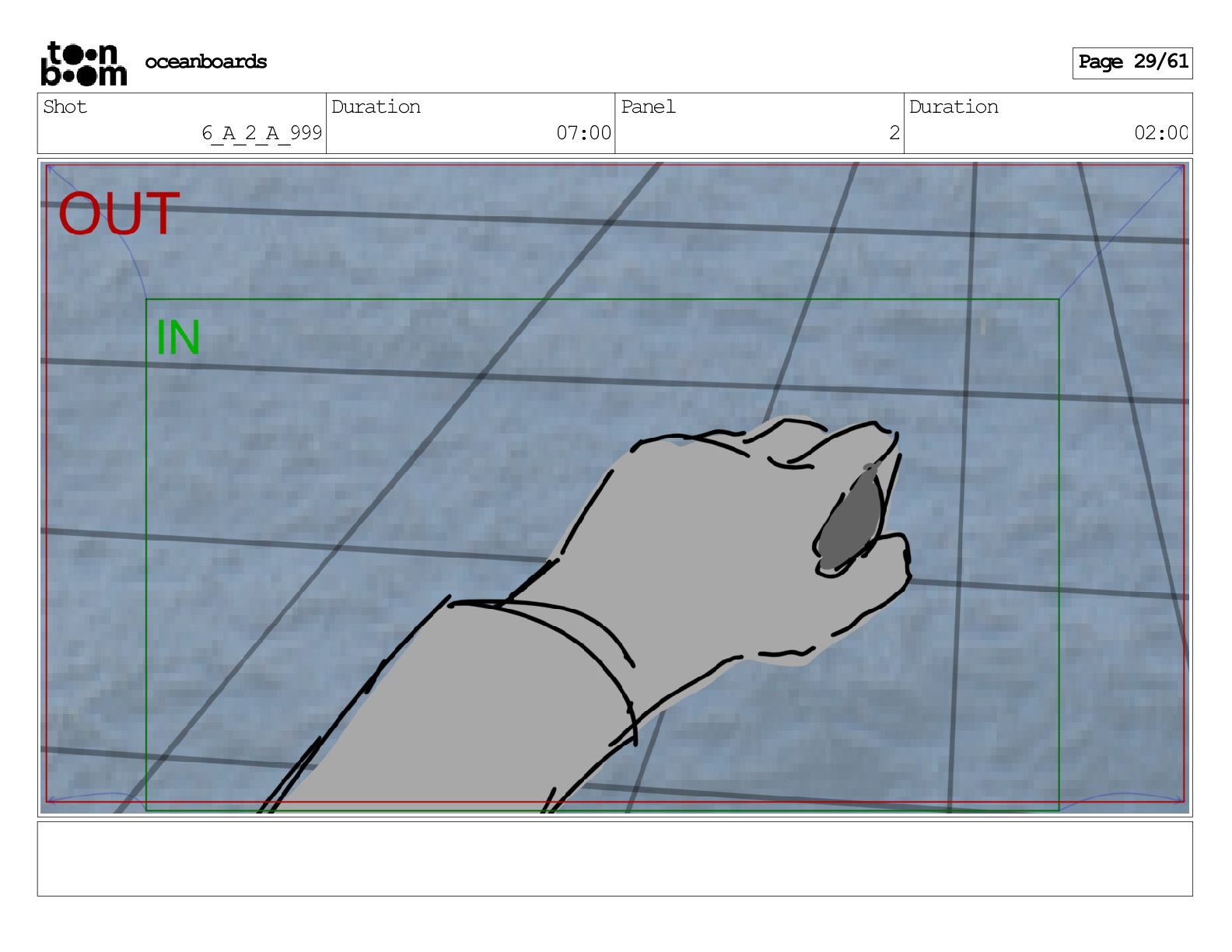Click panel duration value '02:00'

[x=1160, y=133]
